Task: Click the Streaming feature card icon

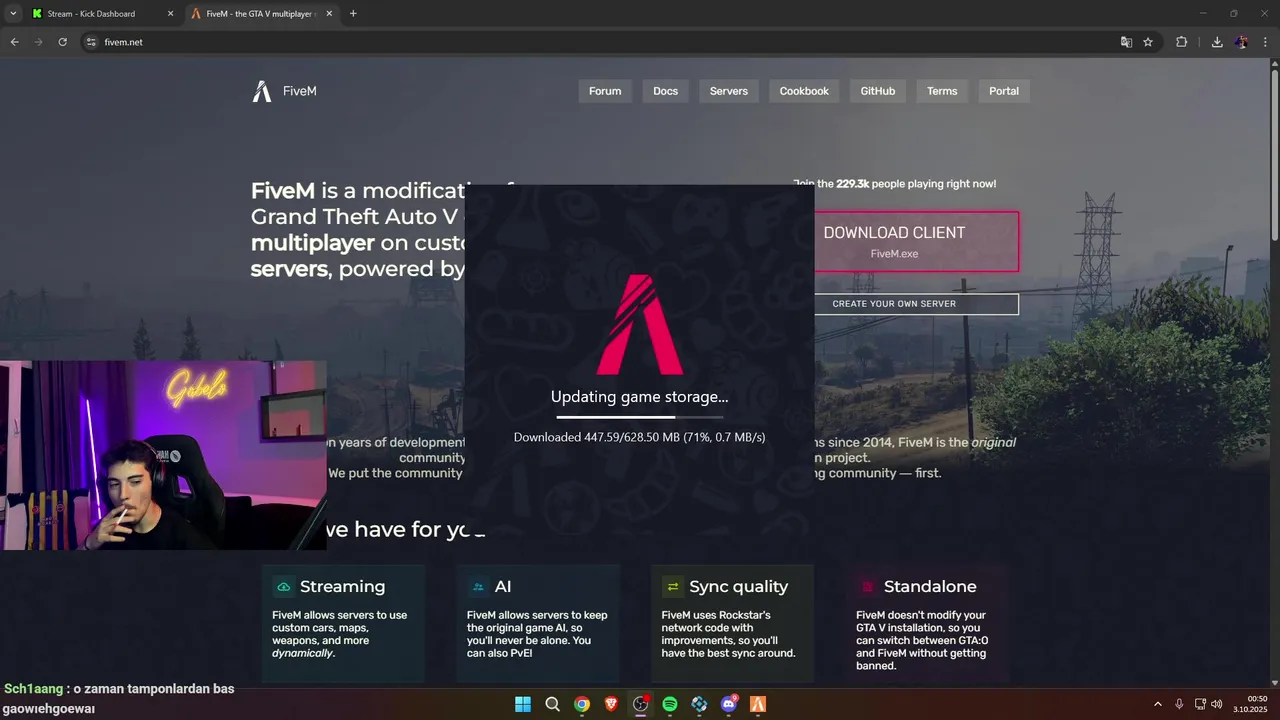Action: click(284, 587)
